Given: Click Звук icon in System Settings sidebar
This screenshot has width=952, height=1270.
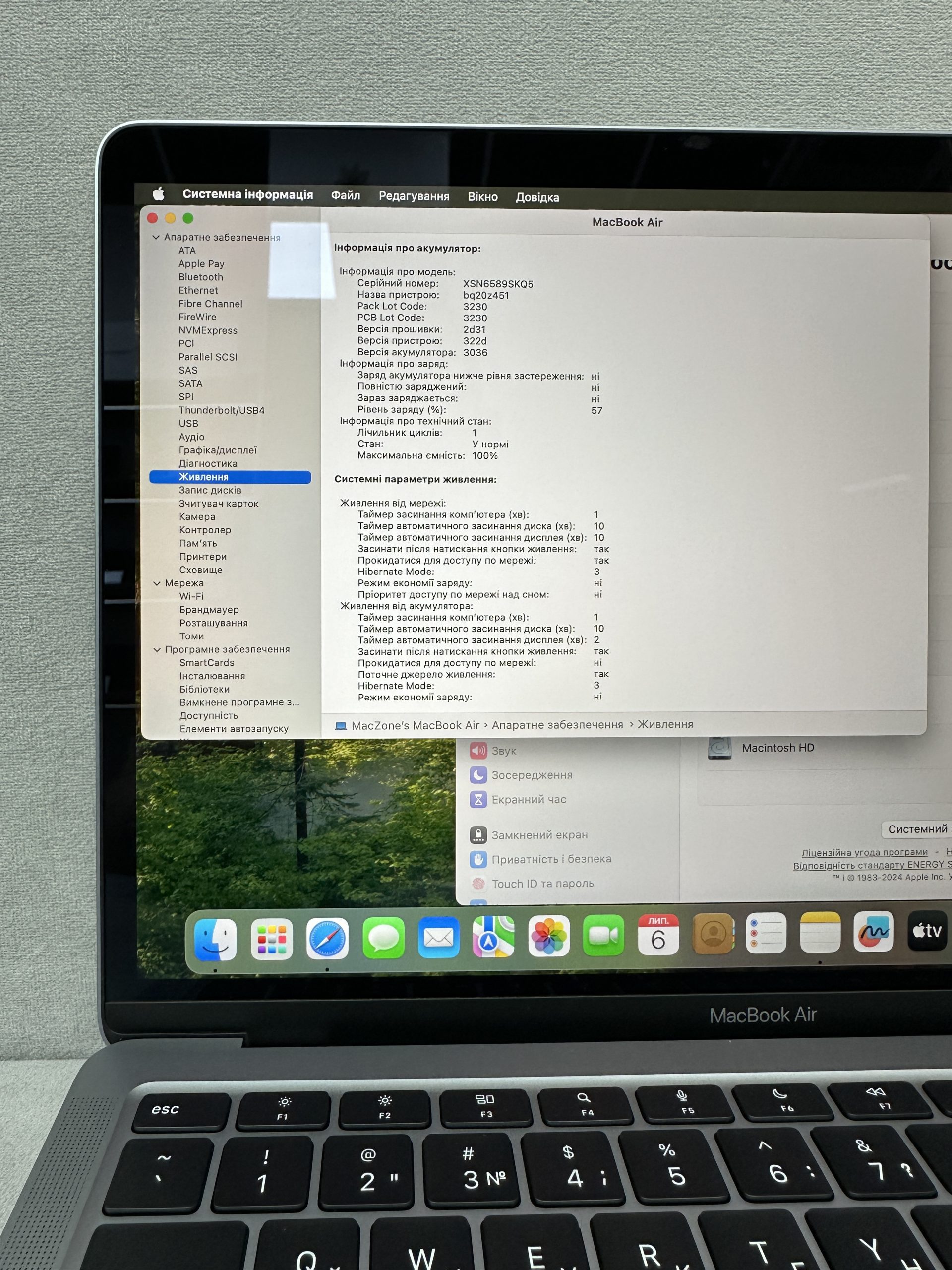Looking at the screenshot, I should (x=478, y=751).
